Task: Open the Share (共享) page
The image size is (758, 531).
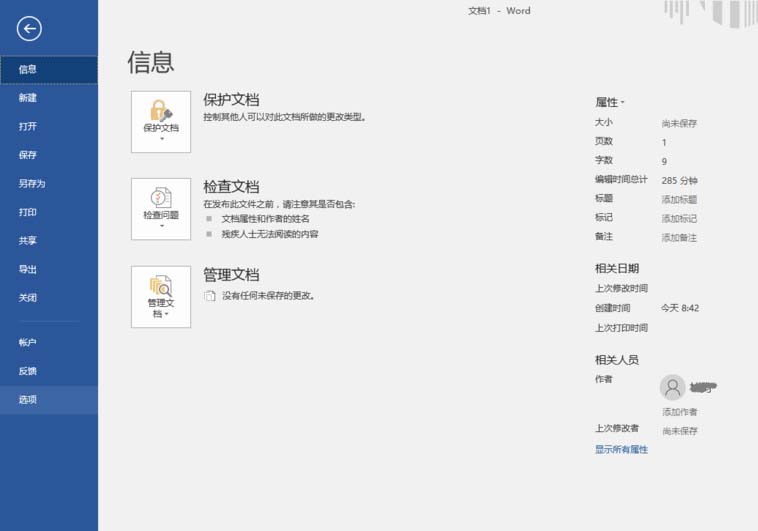Action: pyautogui.click(x=28, y=241)
